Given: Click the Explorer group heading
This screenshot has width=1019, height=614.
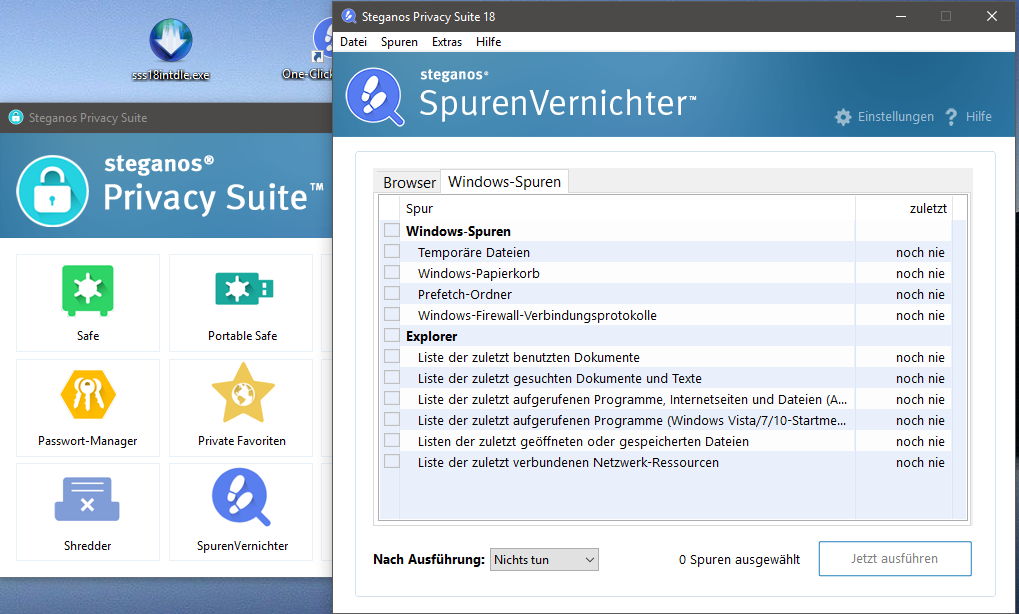Looking at the screenshot, I should pyautogui.click(x=432, y=337).
